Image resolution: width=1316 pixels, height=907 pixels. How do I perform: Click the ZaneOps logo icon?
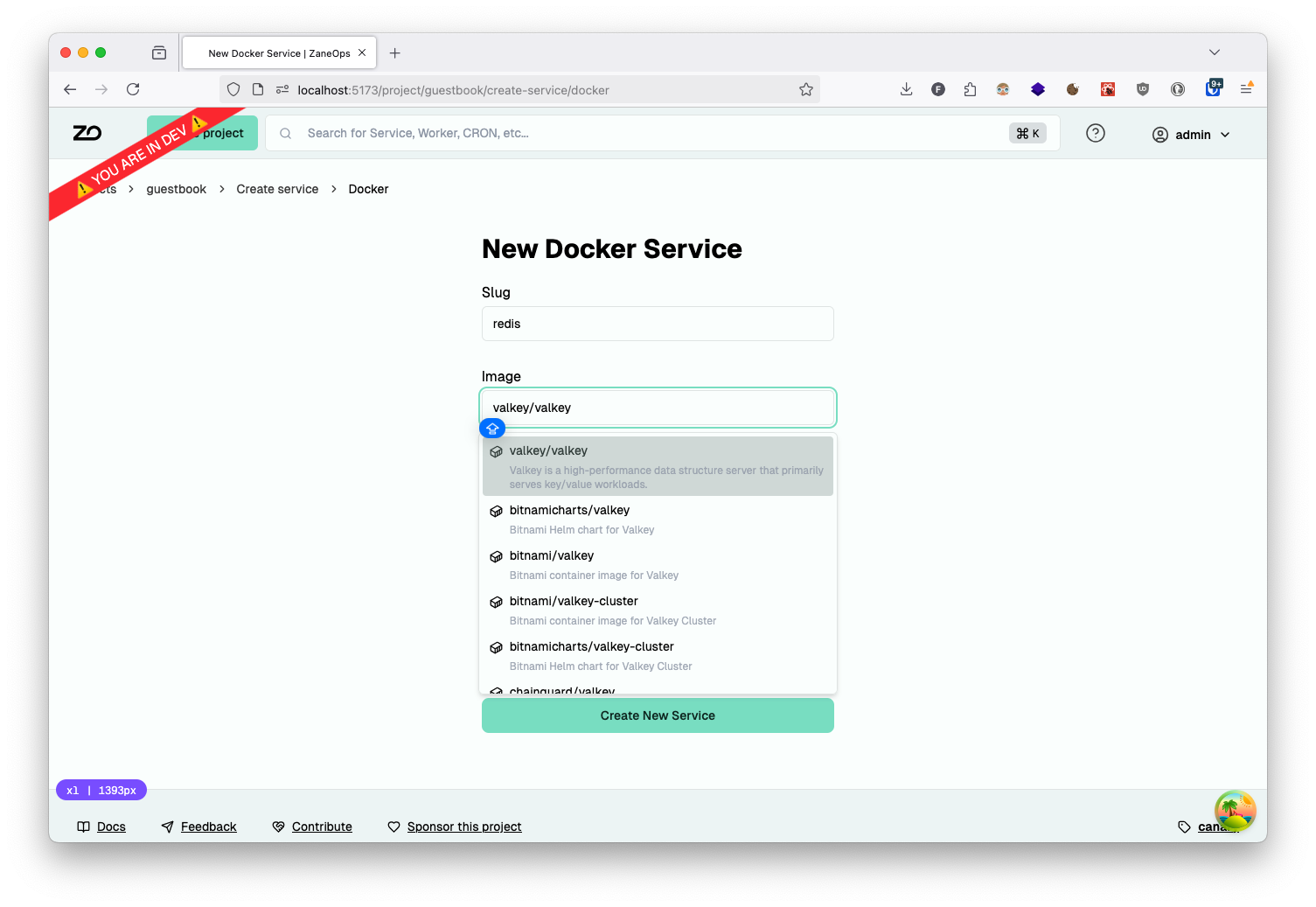click(x=87, y=133)
